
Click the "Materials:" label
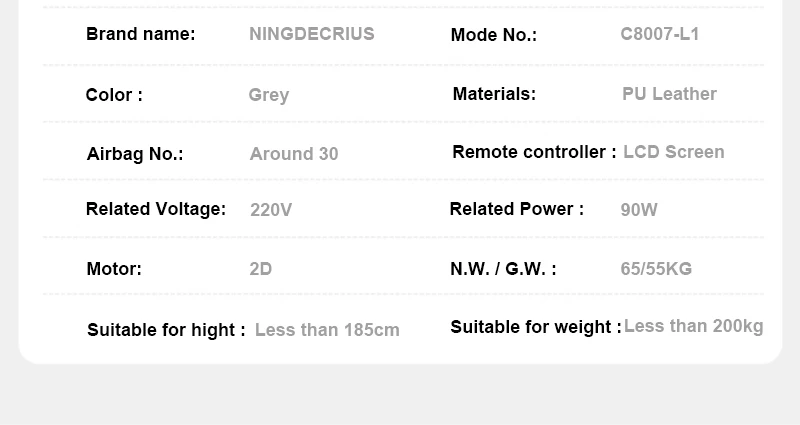click(x=494, y=94)
